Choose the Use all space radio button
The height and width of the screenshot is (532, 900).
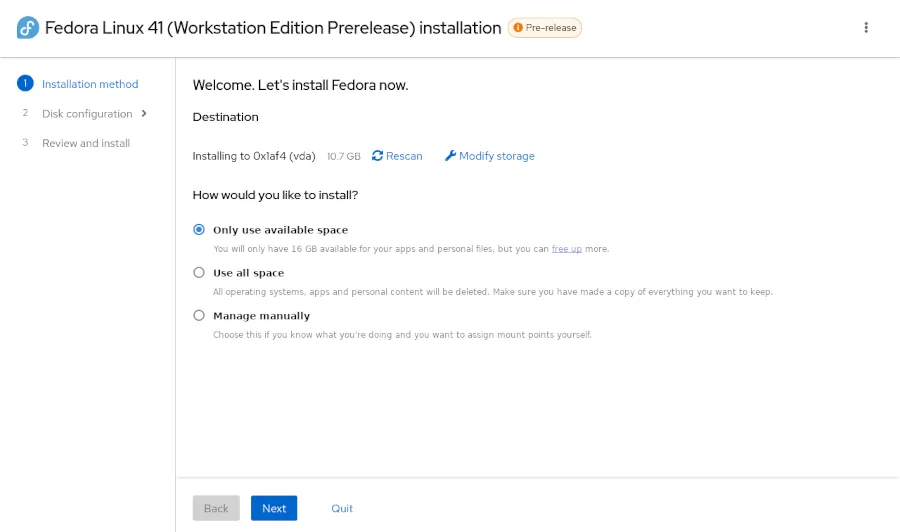tap(198, 273)
